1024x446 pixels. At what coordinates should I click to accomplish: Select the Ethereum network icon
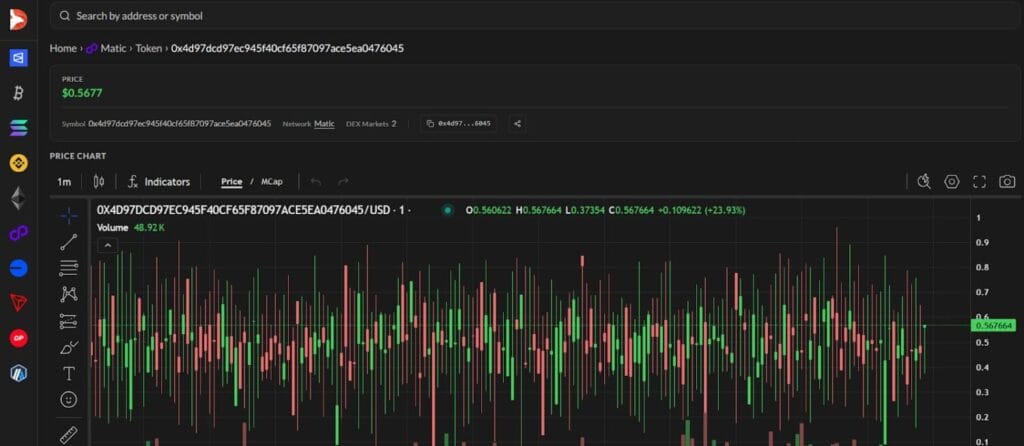click(x=18, y=199)
